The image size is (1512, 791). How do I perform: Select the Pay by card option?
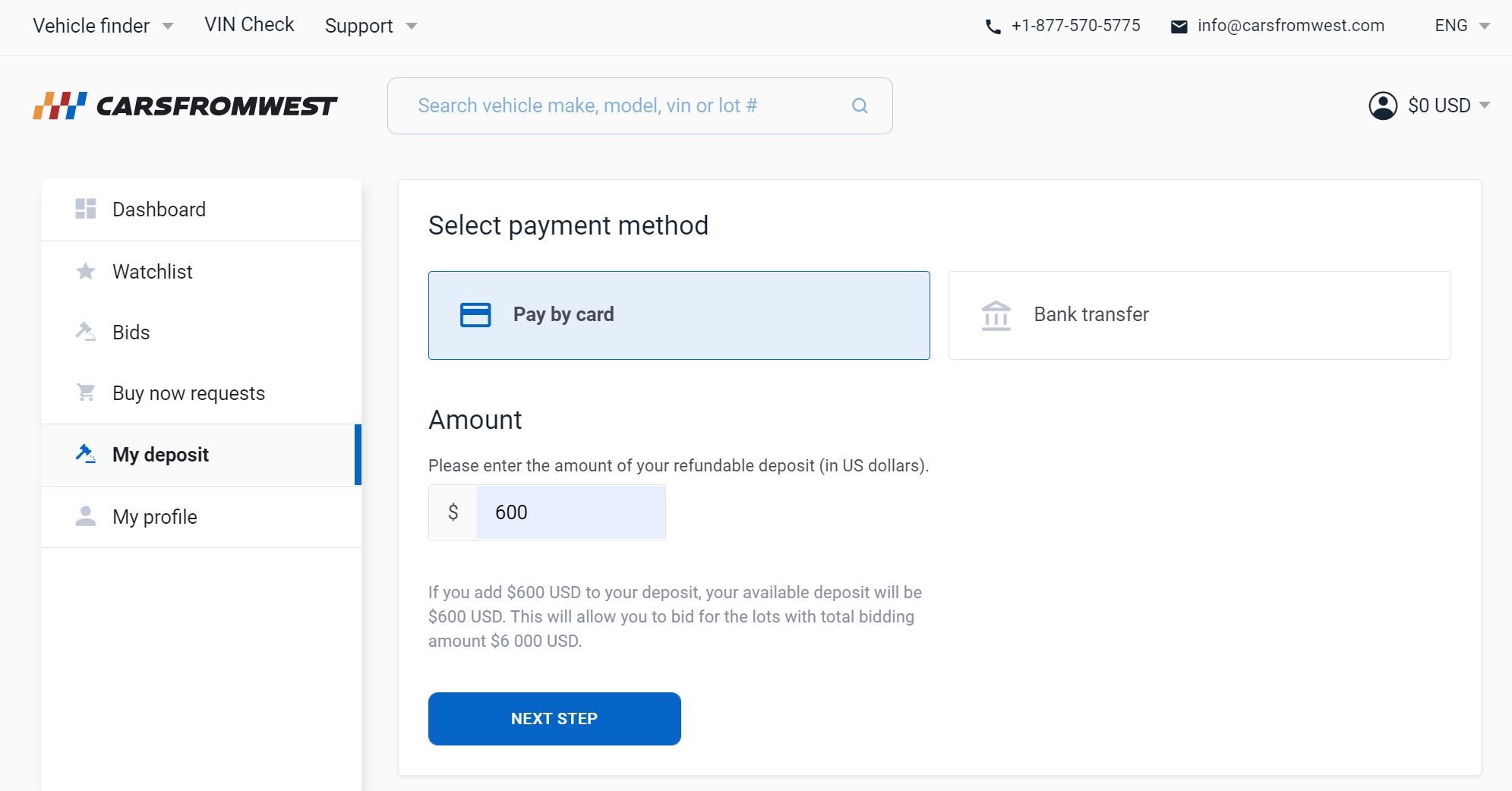pyautogui.click(x=678, y=315)
